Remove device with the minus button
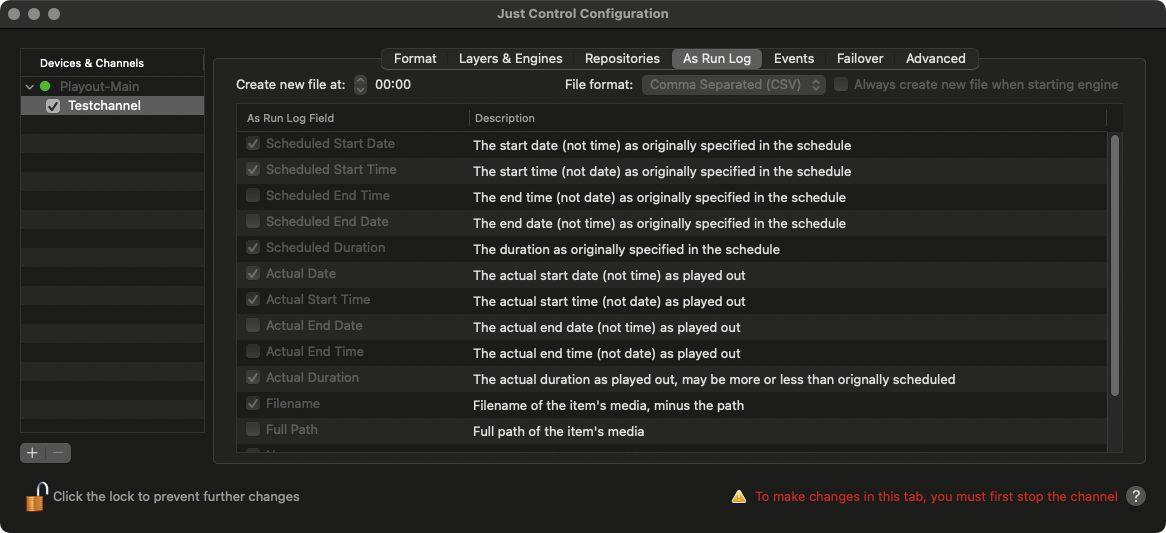 (58, 453)
